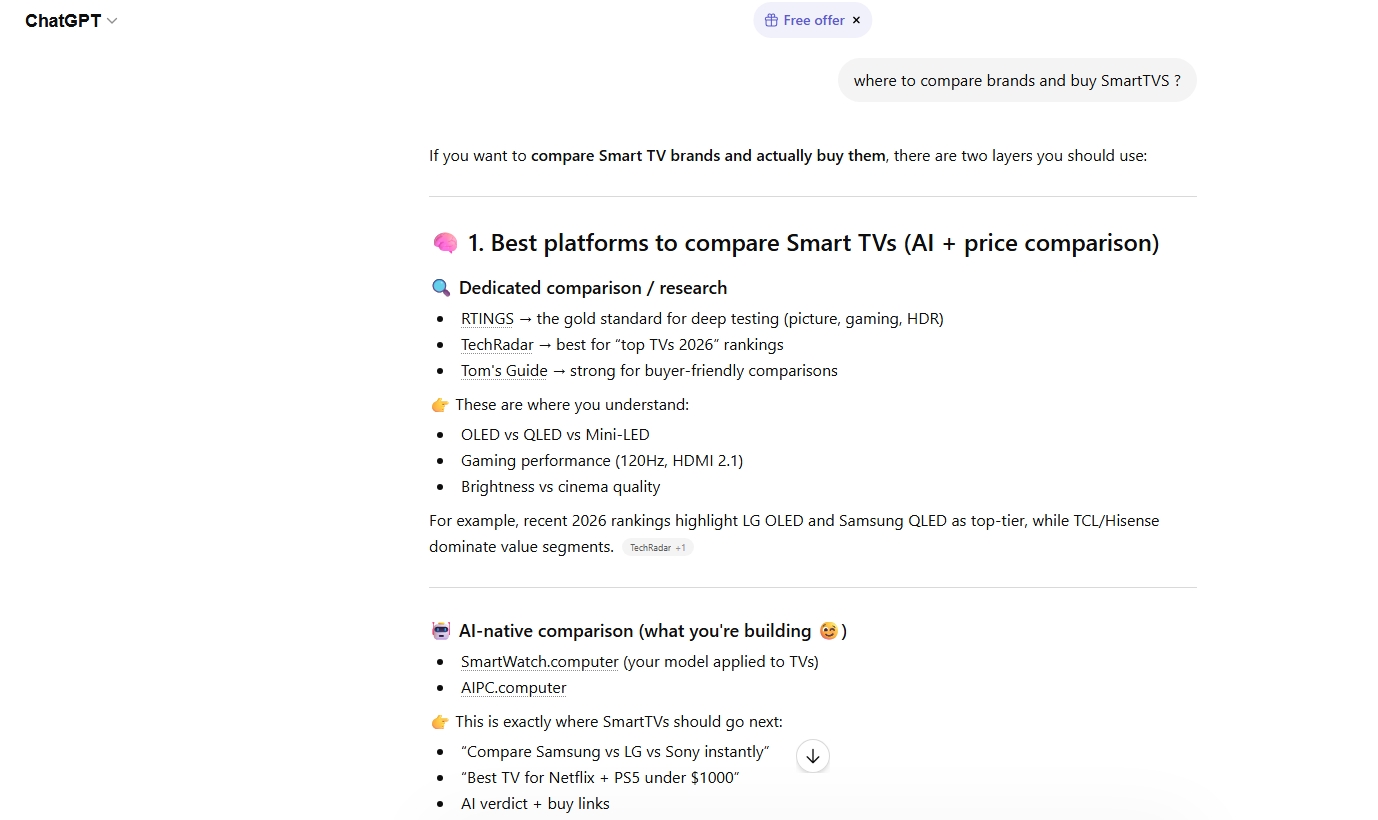This screenshot has height=820, width=1378.
Task: Click the user message about SmartTVS
Action: tap(1017, 80)
